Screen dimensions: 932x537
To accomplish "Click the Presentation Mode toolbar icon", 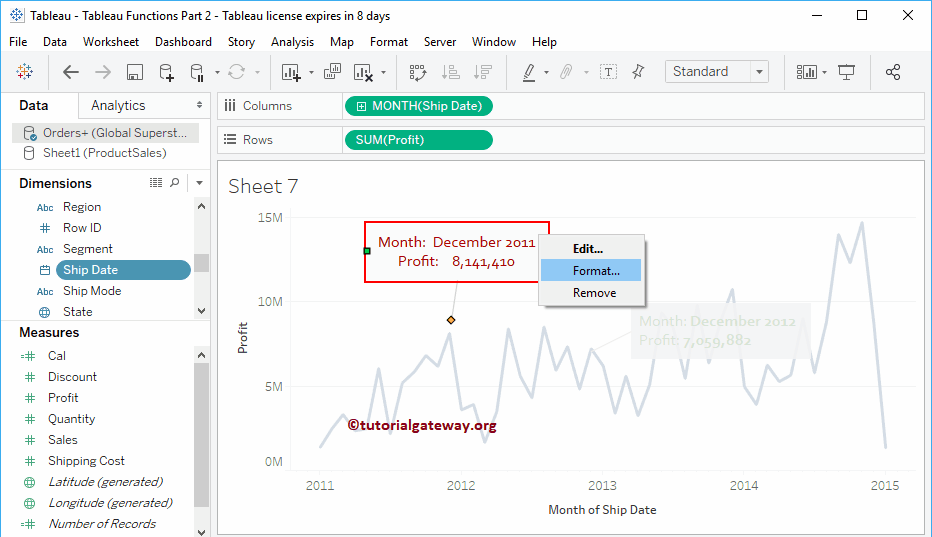I will (847, 72).
